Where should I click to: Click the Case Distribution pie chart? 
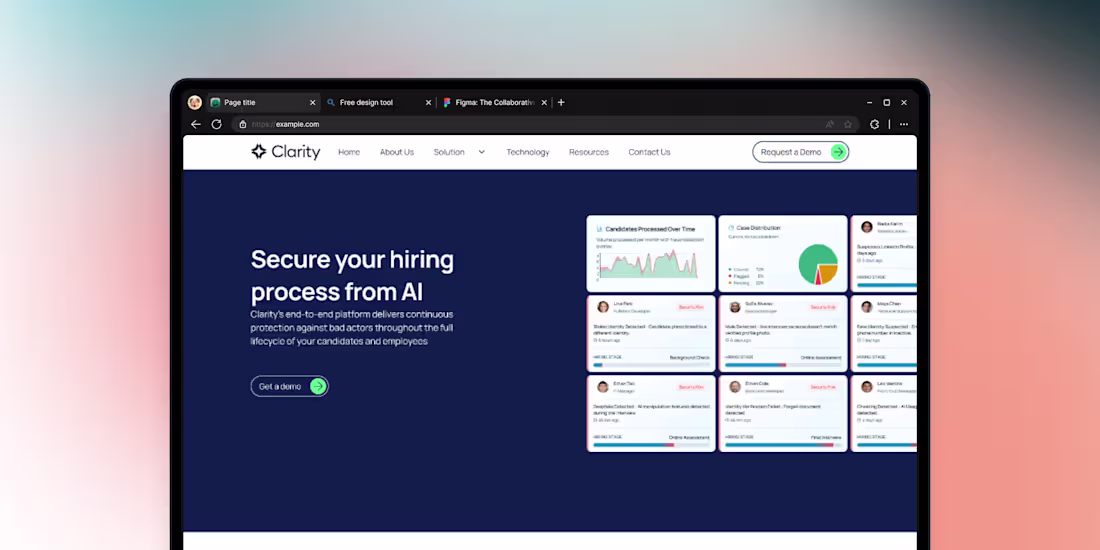pyautogui.click(x=818, y=264)
